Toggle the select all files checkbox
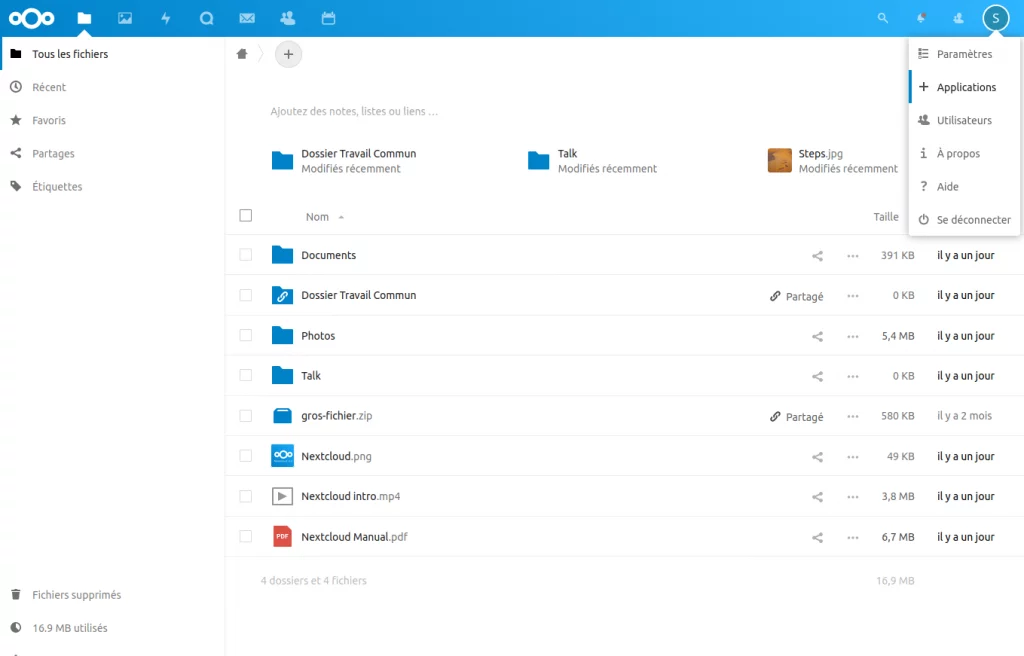This screenshot has height=656, width=1024. tap(246, 216)
